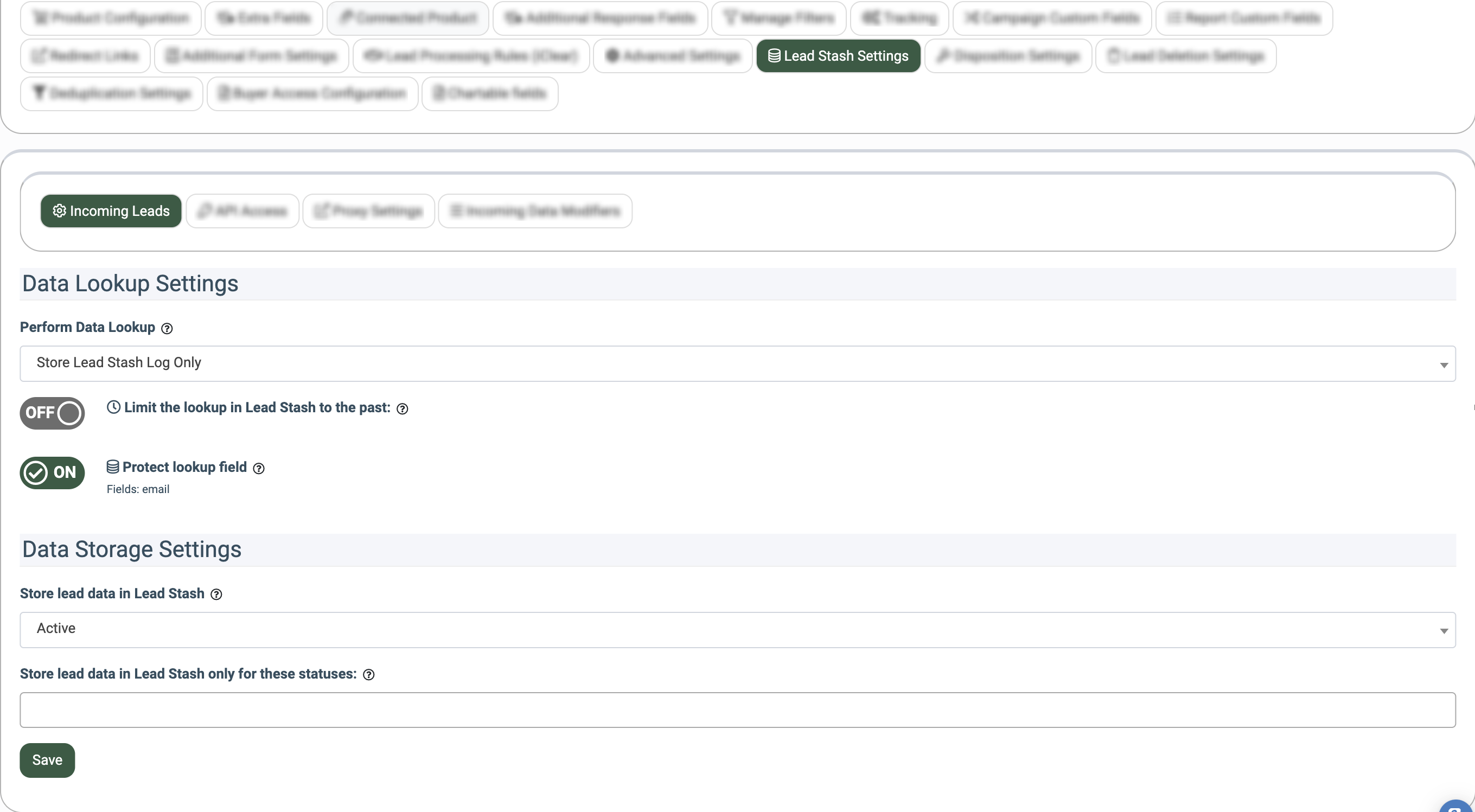Click the database icon beside Protect lookup field

(113, 466)
